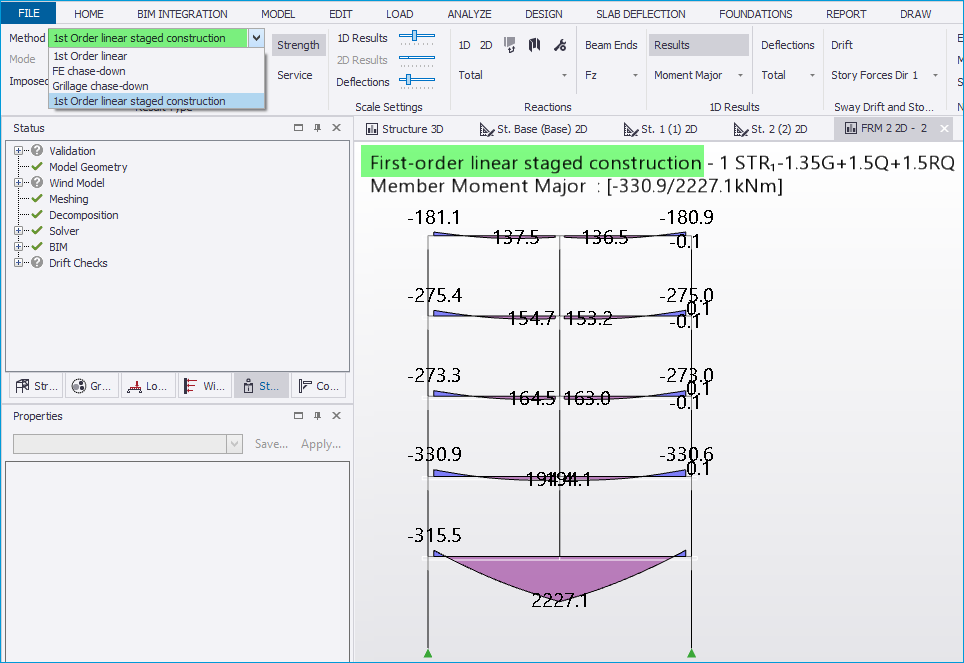This screenshot has width=964, height=663.
Task: Select the Grillage panel icon
Action: click(x=92, y=385)
